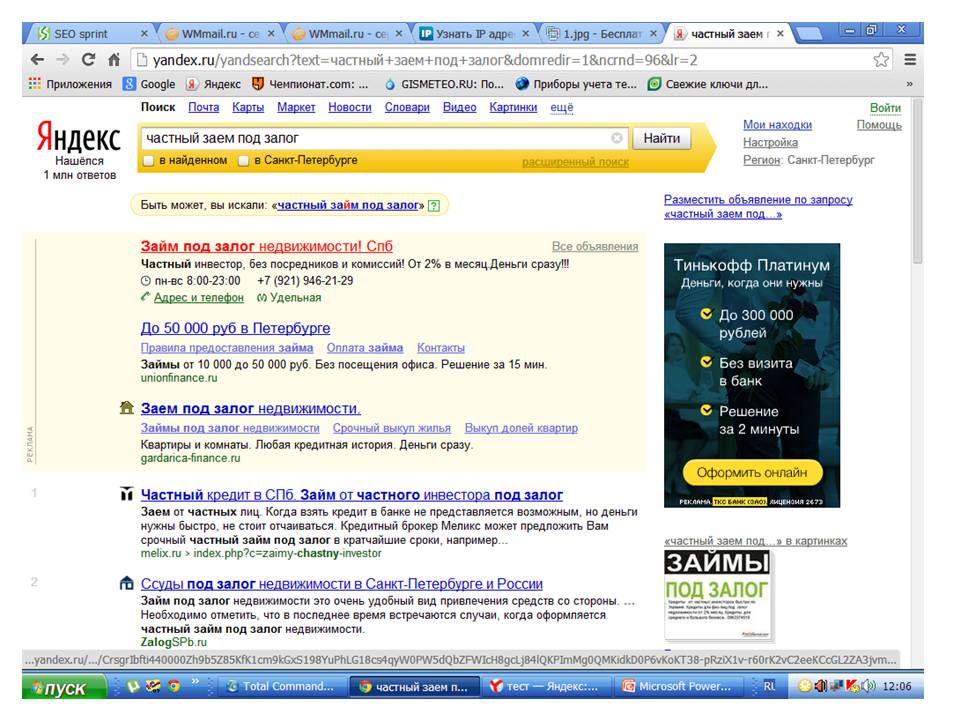Viewport: 960px width, 720px height.
Task: Open the Видео link
Action: coord(460,107)
